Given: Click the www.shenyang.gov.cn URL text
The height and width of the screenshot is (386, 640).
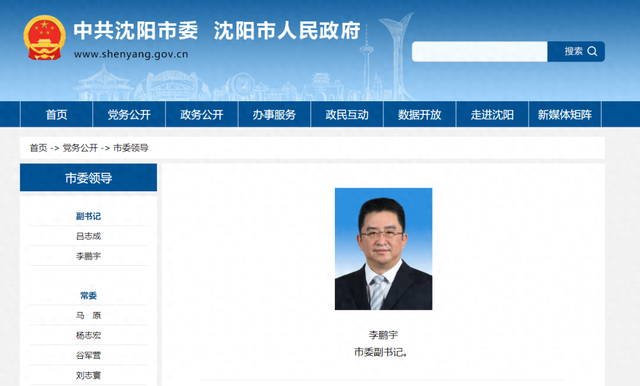Looking at the screenshot, I should [x=131, y=54].
